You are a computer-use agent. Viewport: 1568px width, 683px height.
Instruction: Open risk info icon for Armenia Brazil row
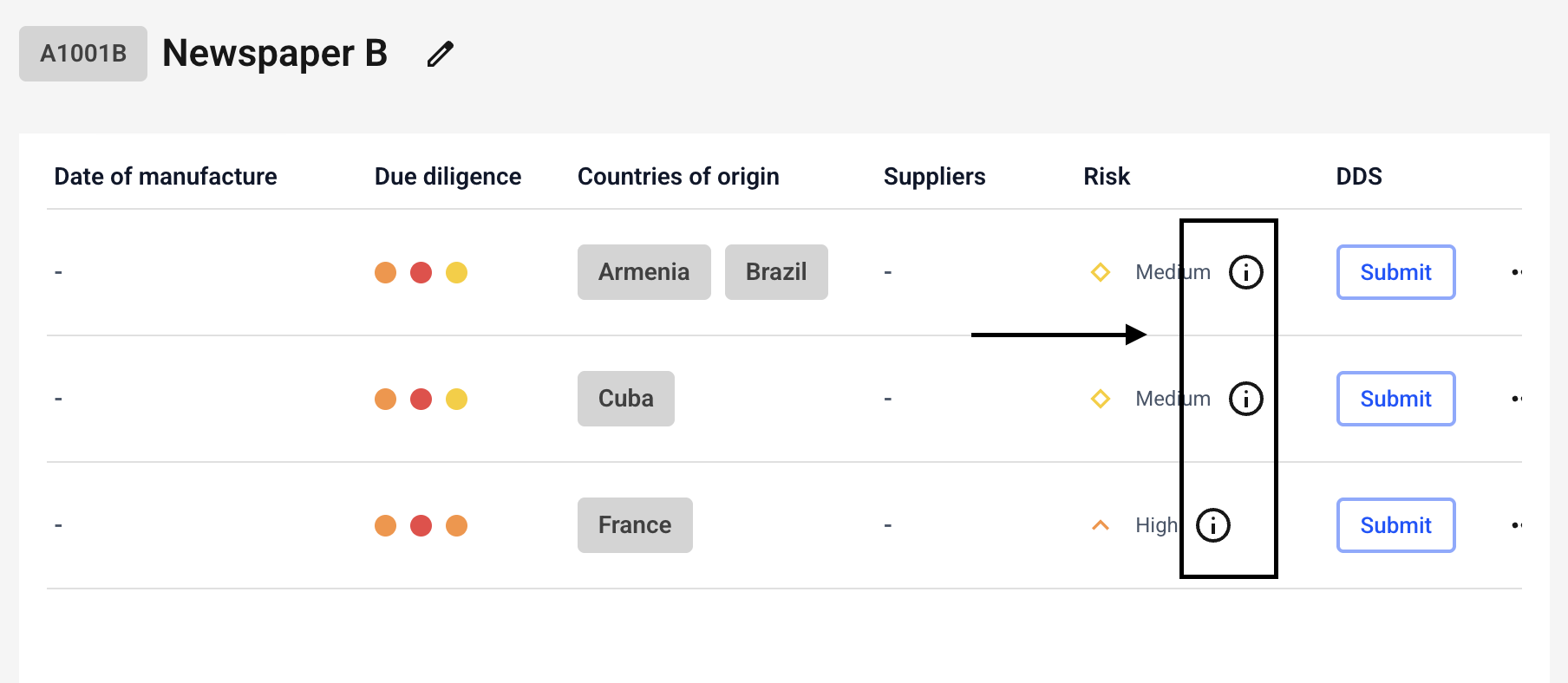1245,272
